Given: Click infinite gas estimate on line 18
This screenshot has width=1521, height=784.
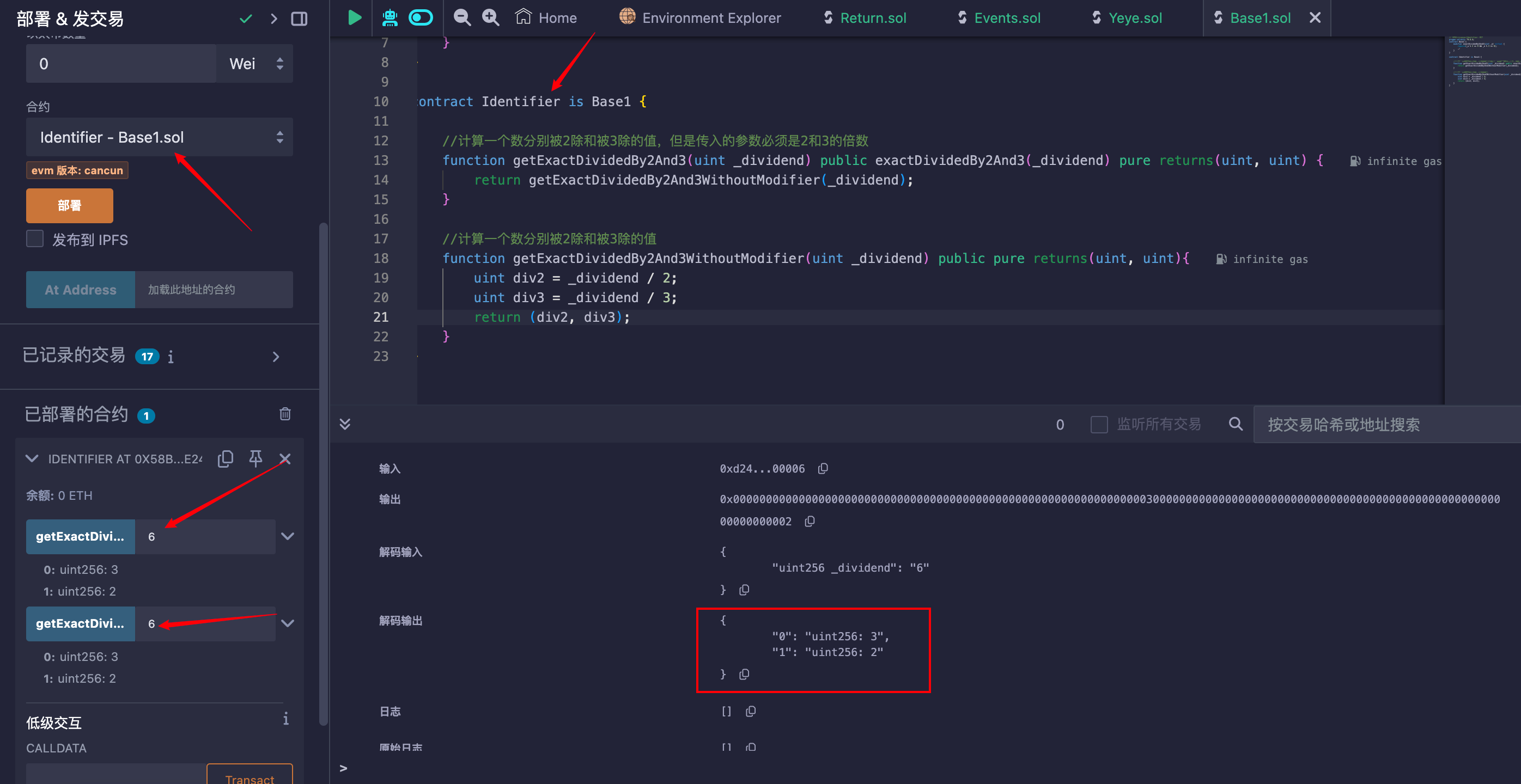Looking at the screenshot, I should coord(1262,259).
